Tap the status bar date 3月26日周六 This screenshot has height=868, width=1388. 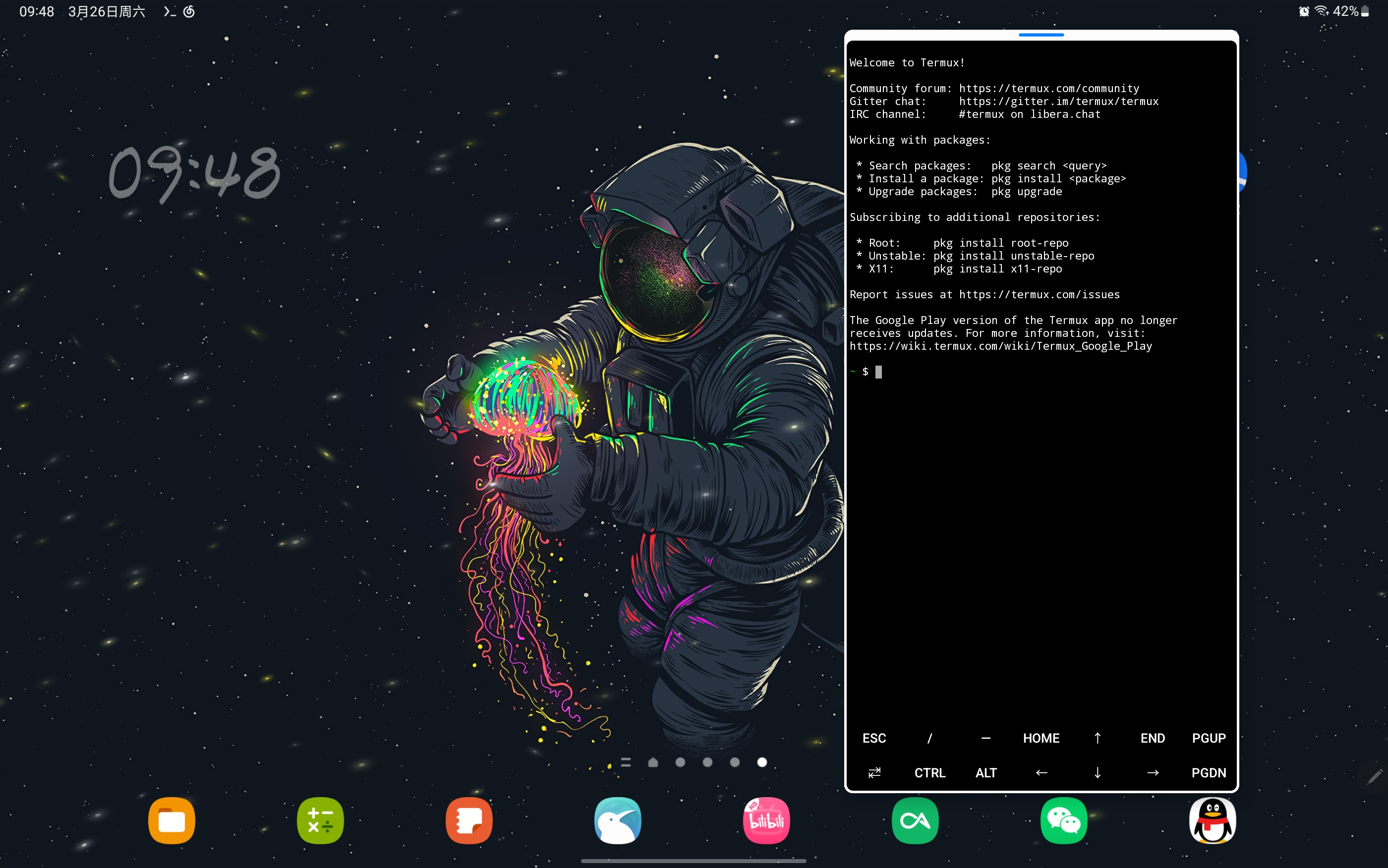107,11
